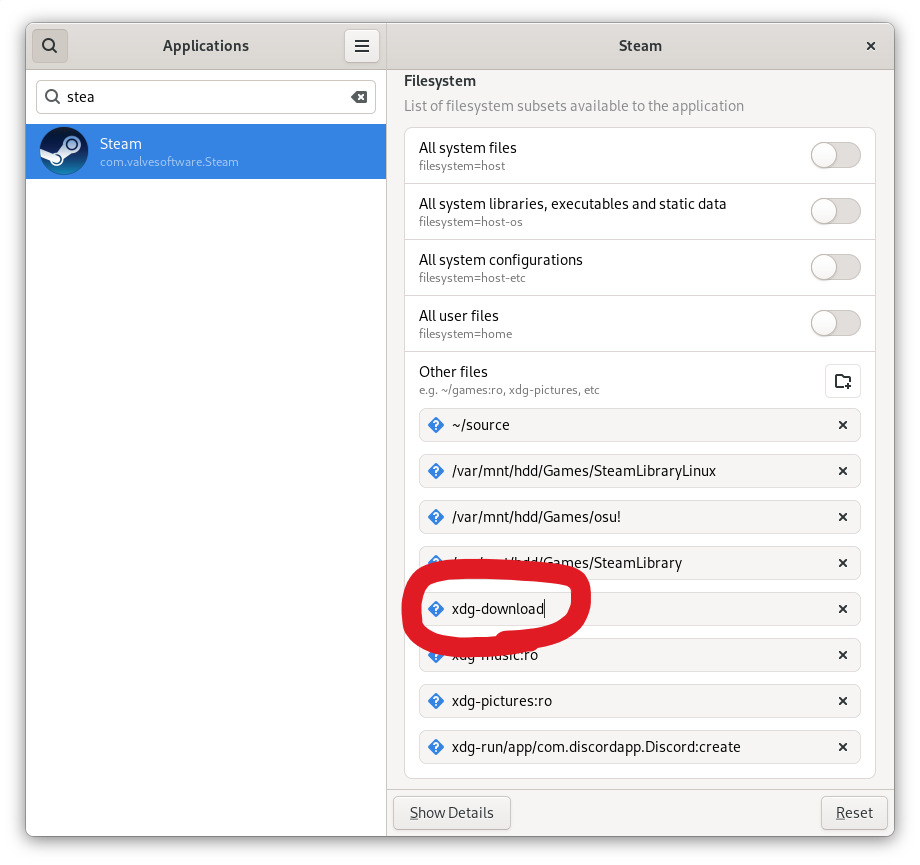This screenshot has width=920, height=865.
Task: Focus the application search field
Action: coord(206,97)
